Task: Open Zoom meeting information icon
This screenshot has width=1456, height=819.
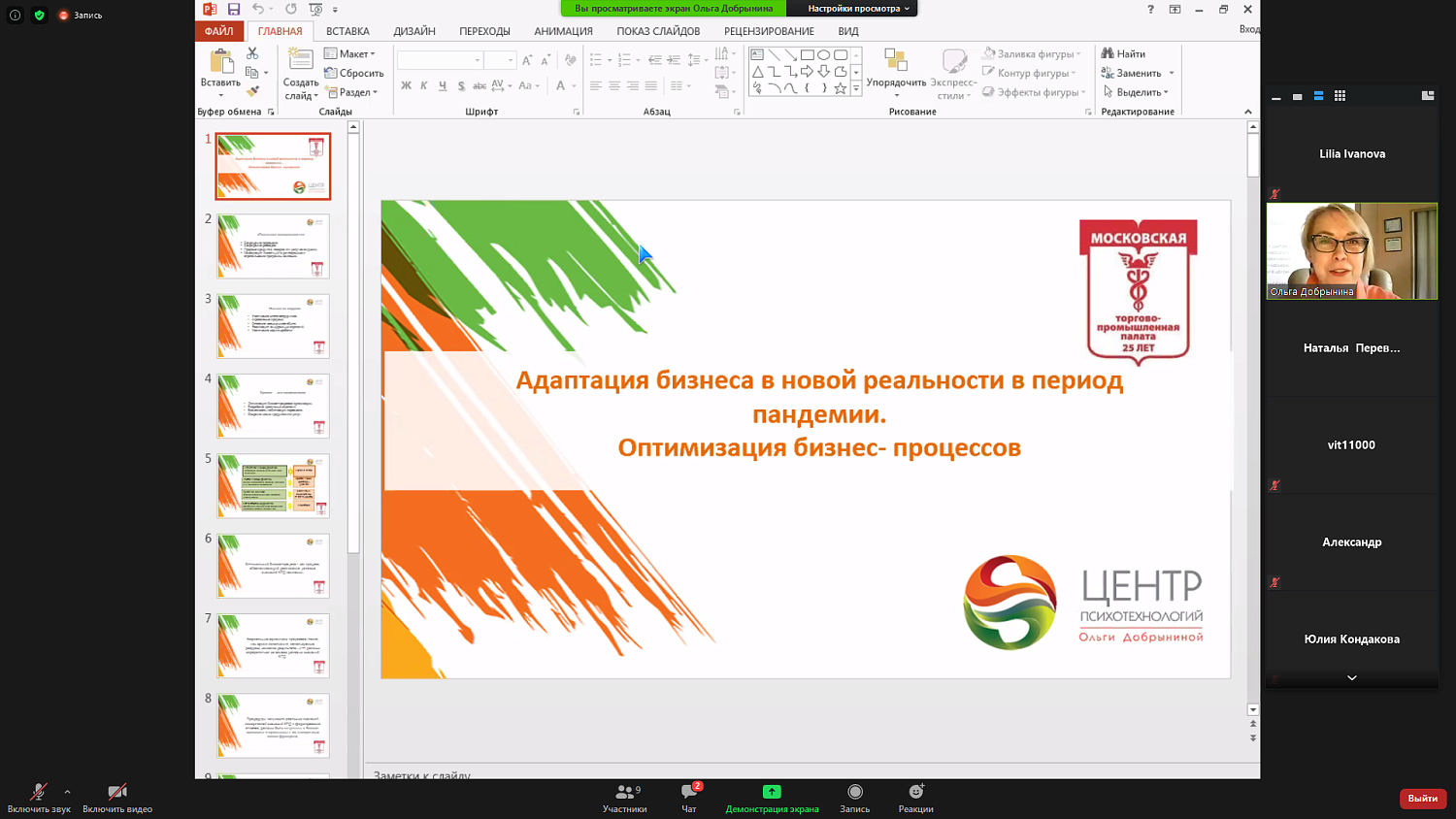Action: coord(15,16)
